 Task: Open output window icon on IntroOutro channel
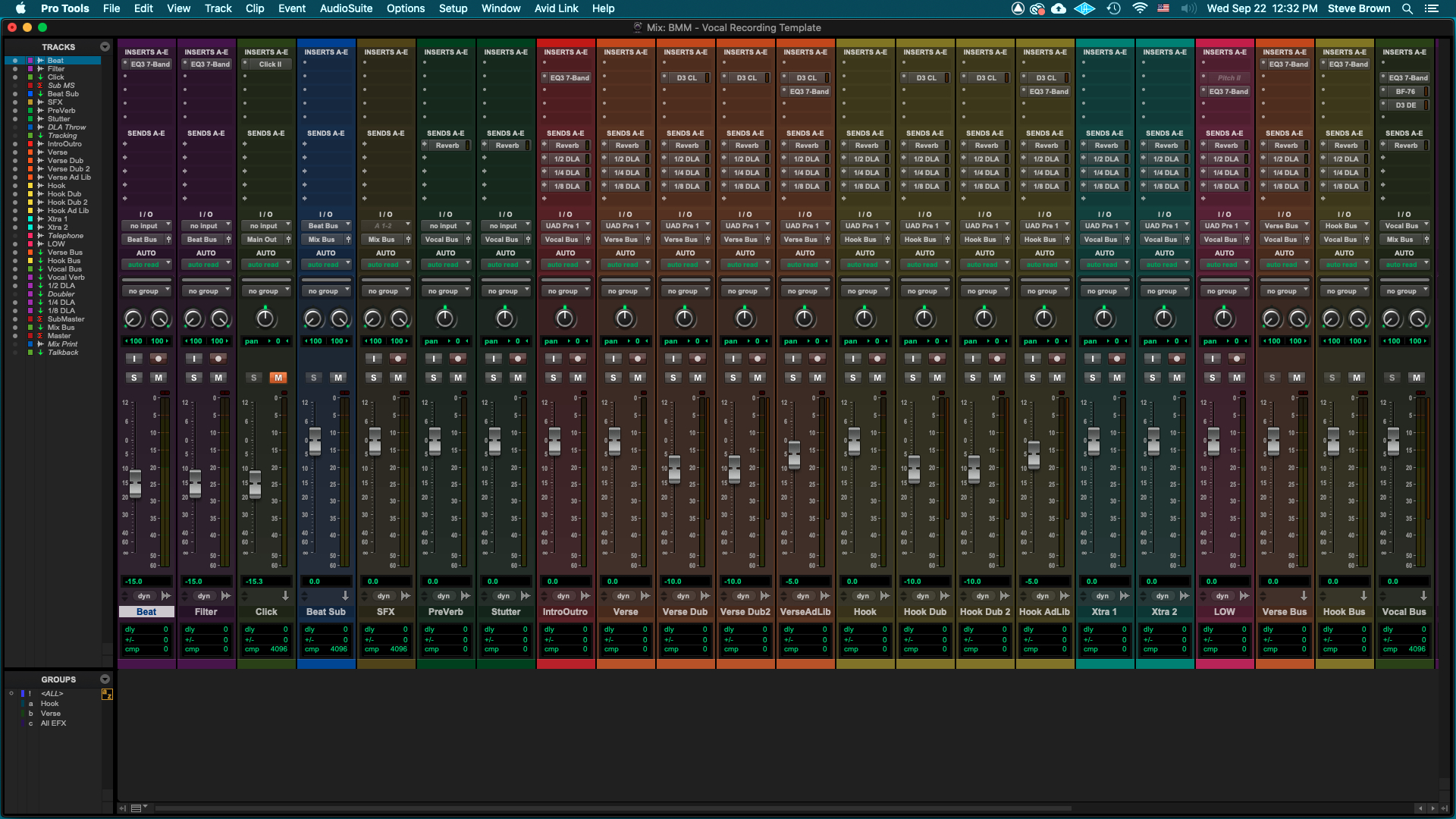click(585, 596)
